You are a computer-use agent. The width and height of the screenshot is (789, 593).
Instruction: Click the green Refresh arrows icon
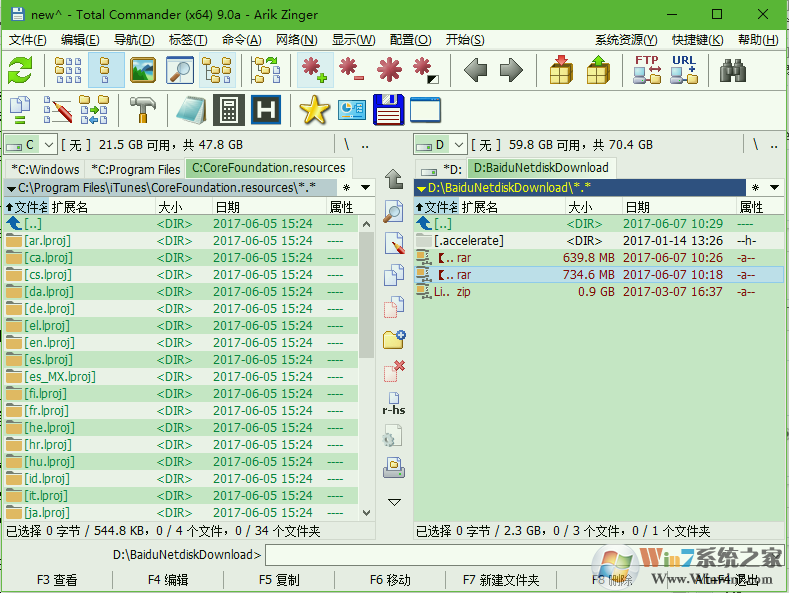[x=20, y=70]
